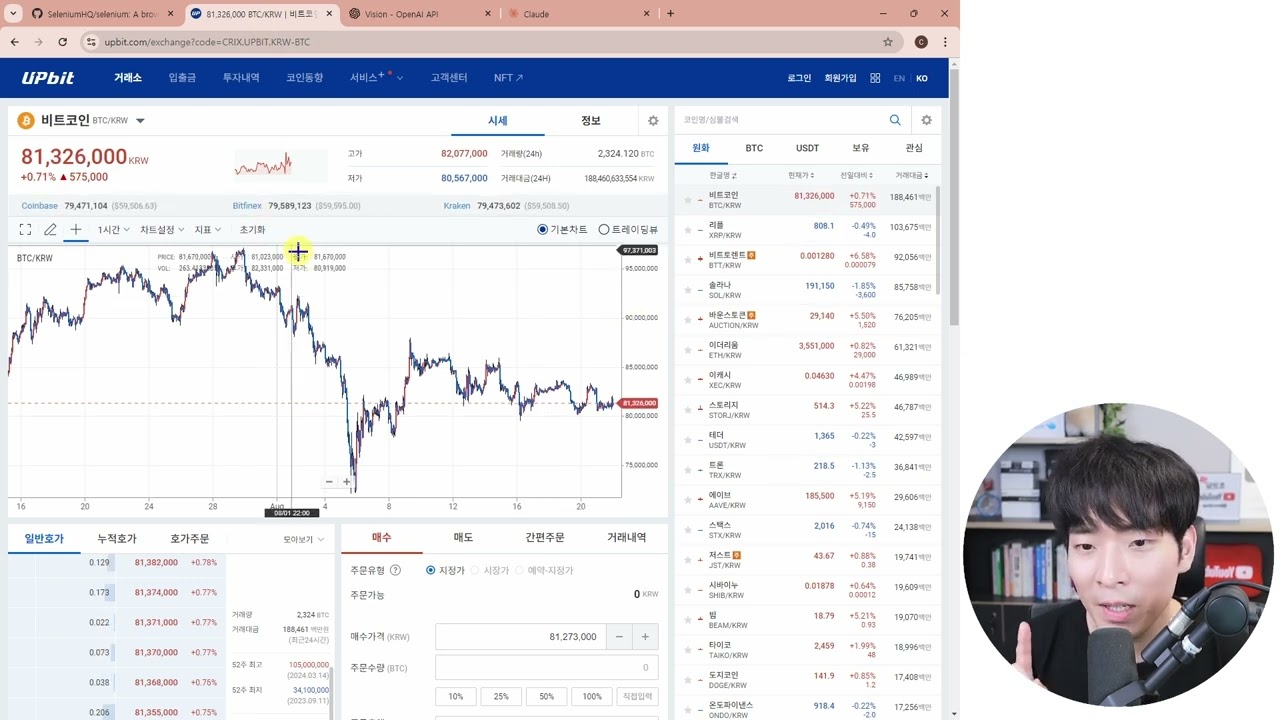The image size is (1280, 720).
Task: Switch language to EN
Action: coord(899,78)
